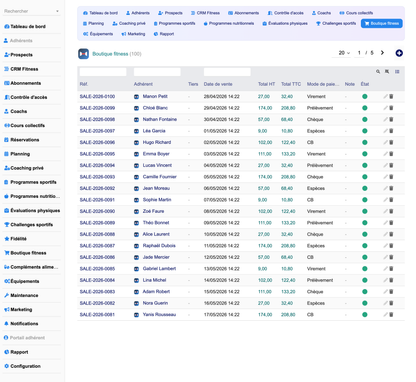Click the Réservations sidebar icon
The height and width of the screenshot is (382, 416).
coord(6,140)
